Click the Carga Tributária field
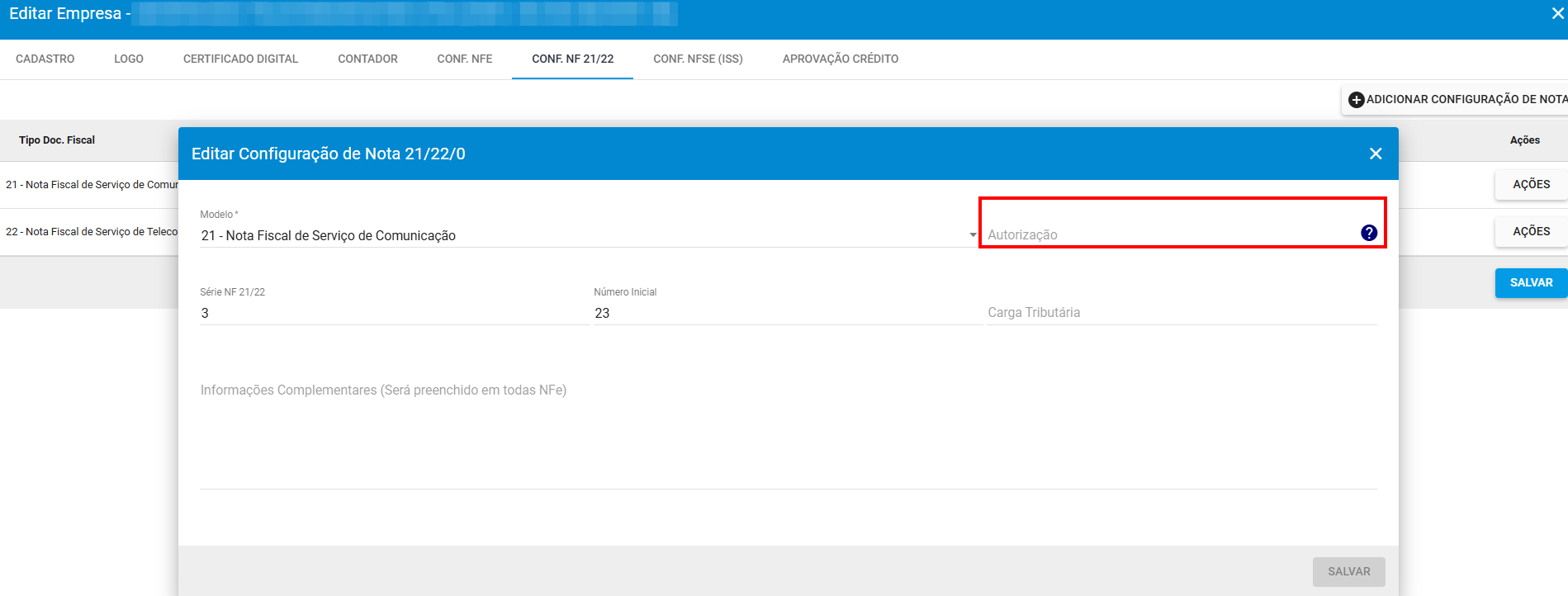1568x596 pixels. [1182, 313]
